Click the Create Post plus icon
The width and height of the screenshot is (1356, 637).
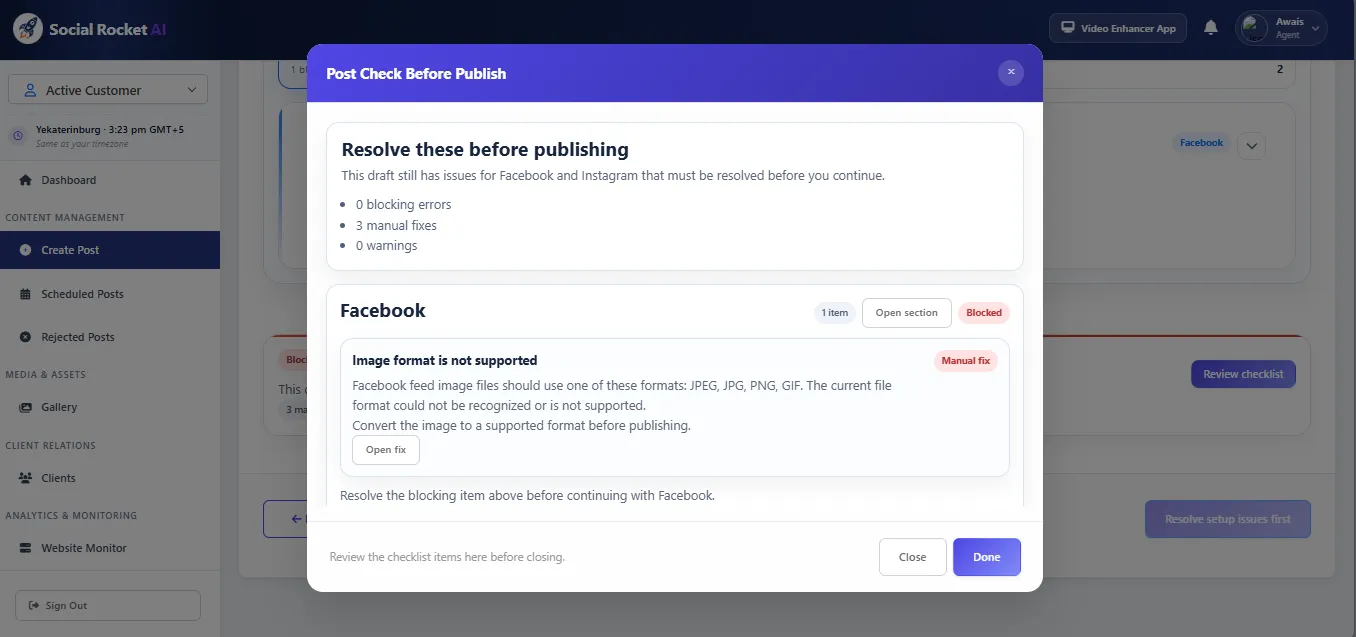coord(26,250)
